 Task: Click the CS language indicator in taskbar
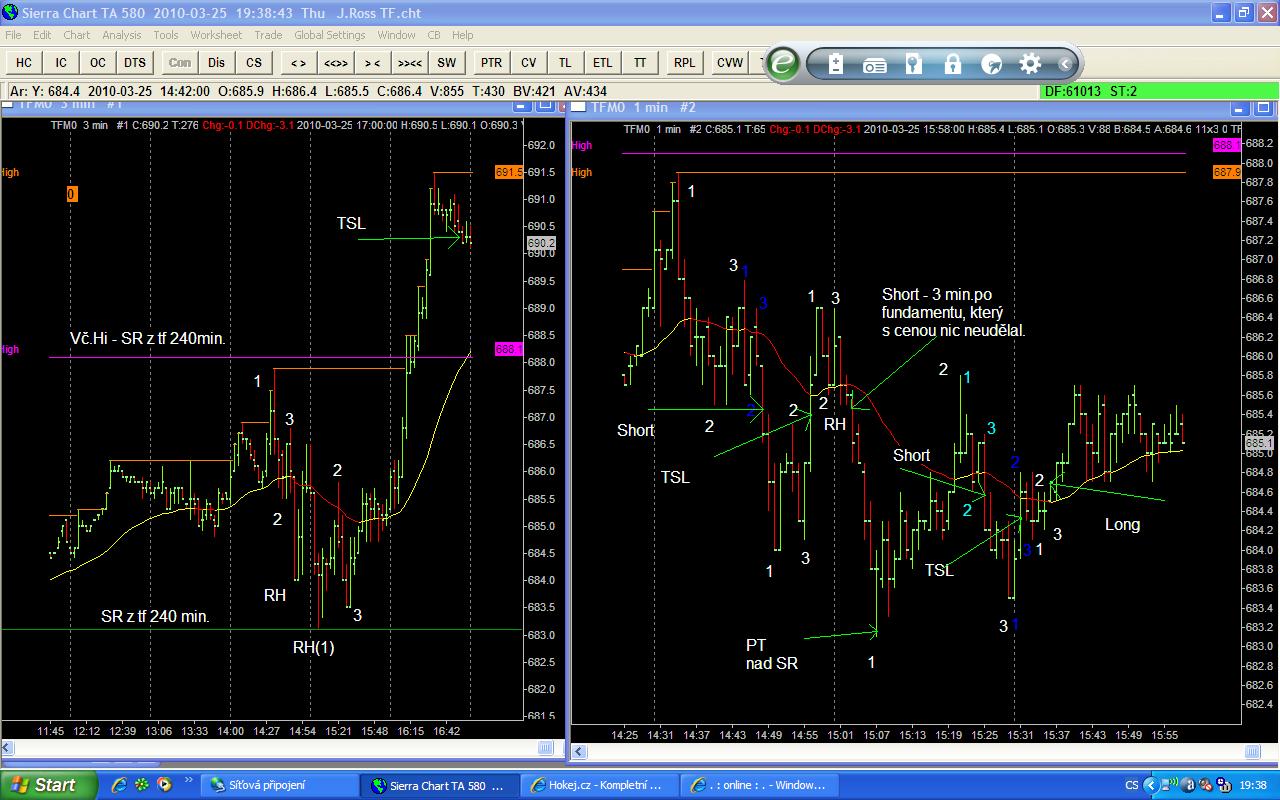click(1132, 785)
